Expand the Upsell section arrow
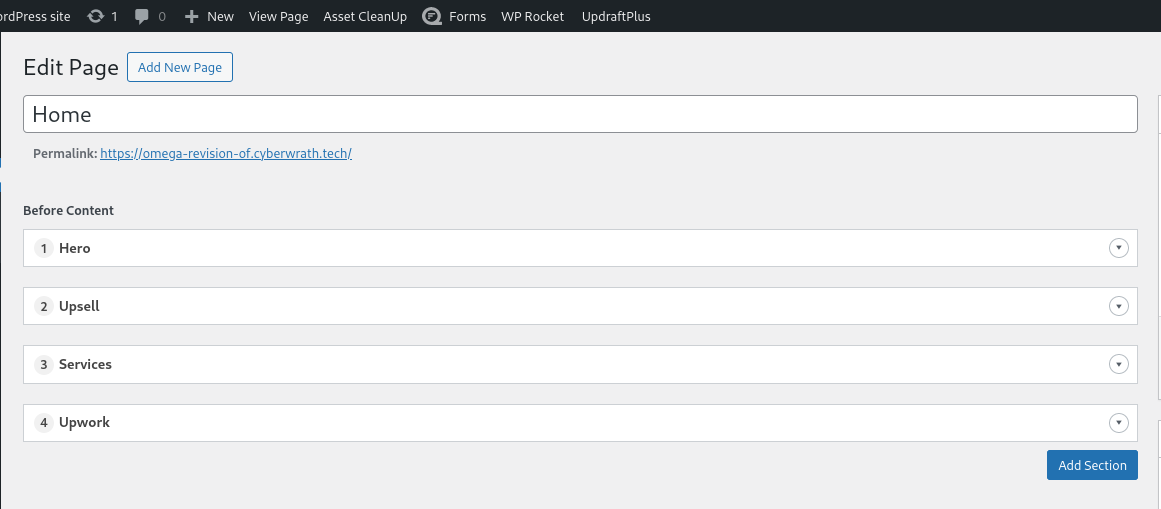Image resolution: width=1161 pixels, height=509 pixels. pyautogui.click(x=1119, y=306)
